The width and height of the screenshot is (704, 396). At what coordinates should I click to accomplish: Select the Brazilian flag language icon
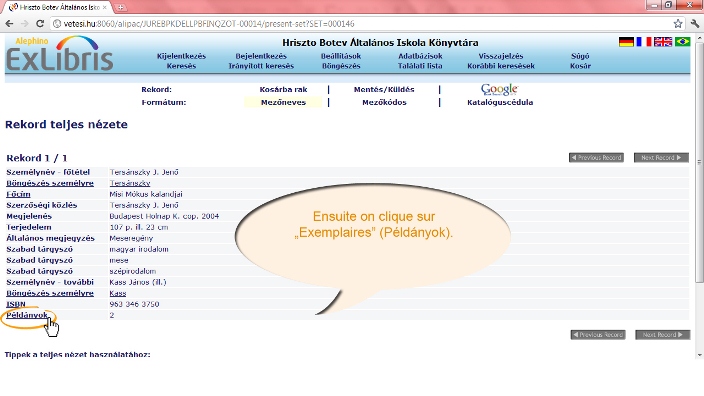point(682,42)
